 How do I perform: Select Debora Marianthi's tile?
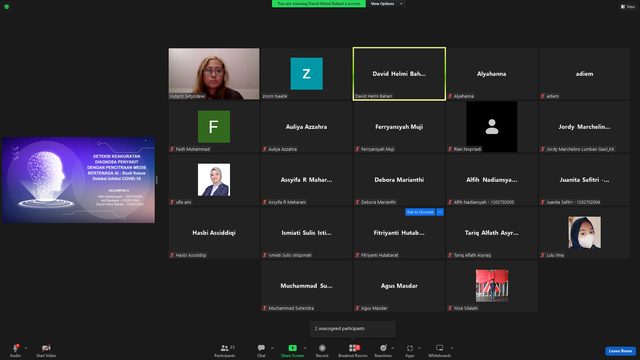coord(399,180)
